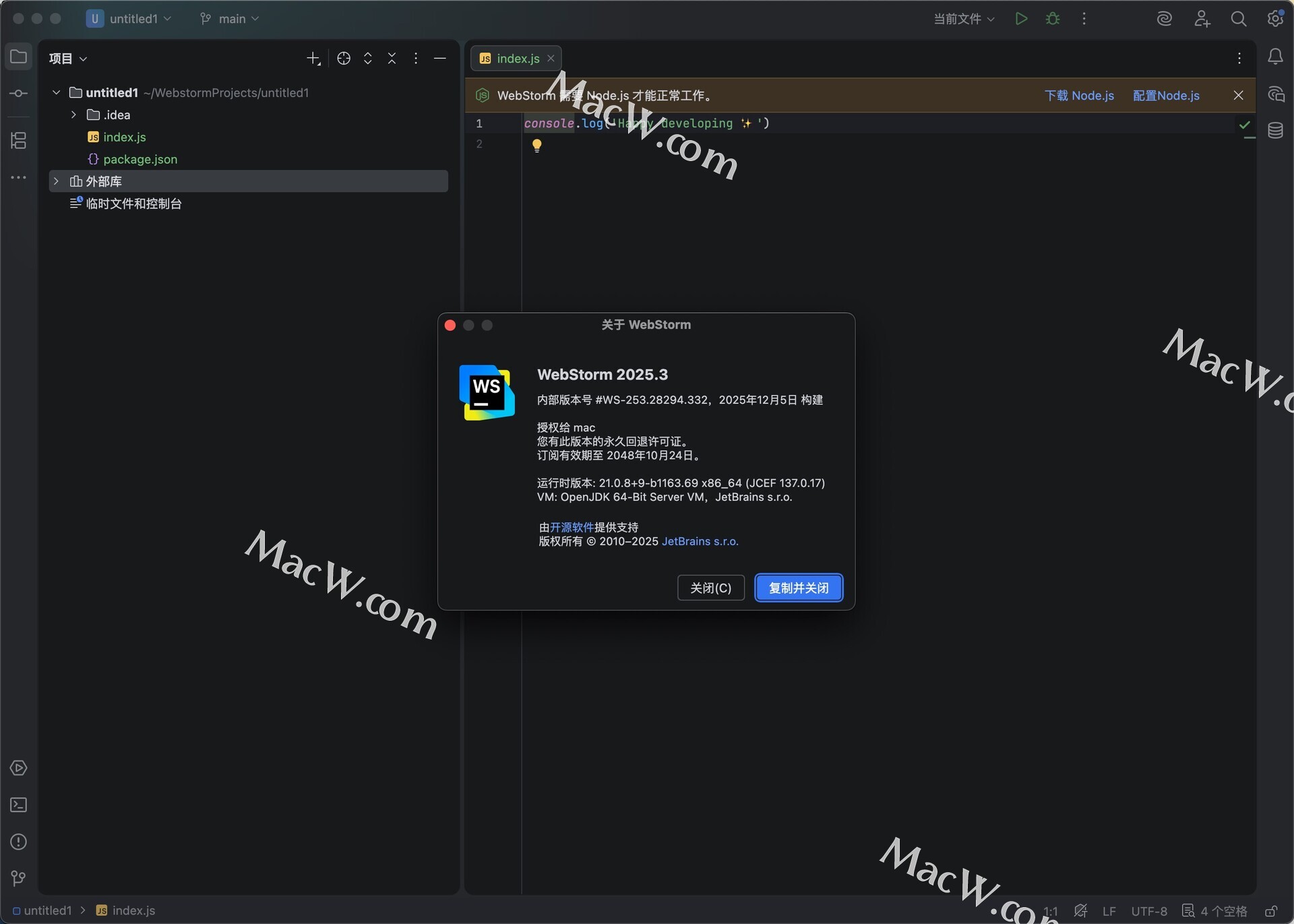Click the Run (play) button in toolbar
Image resolution: width=1294 pixels, height=924 pixels.
(1021, 19)
